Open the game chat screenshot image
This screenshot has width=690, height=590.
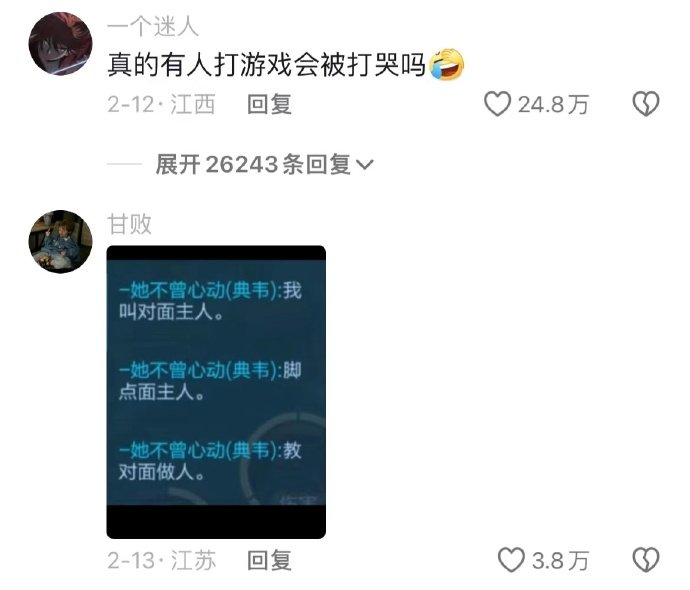[x=216, y=392]
